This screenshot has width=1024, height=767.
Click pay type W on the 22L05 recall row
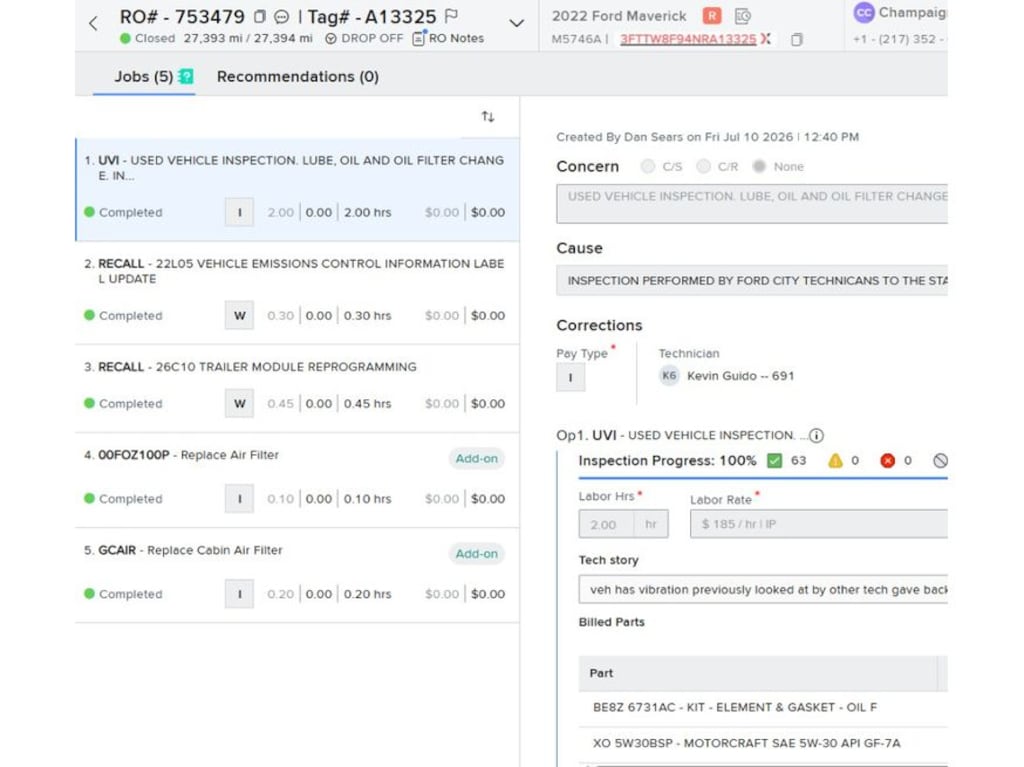[239, 316]
